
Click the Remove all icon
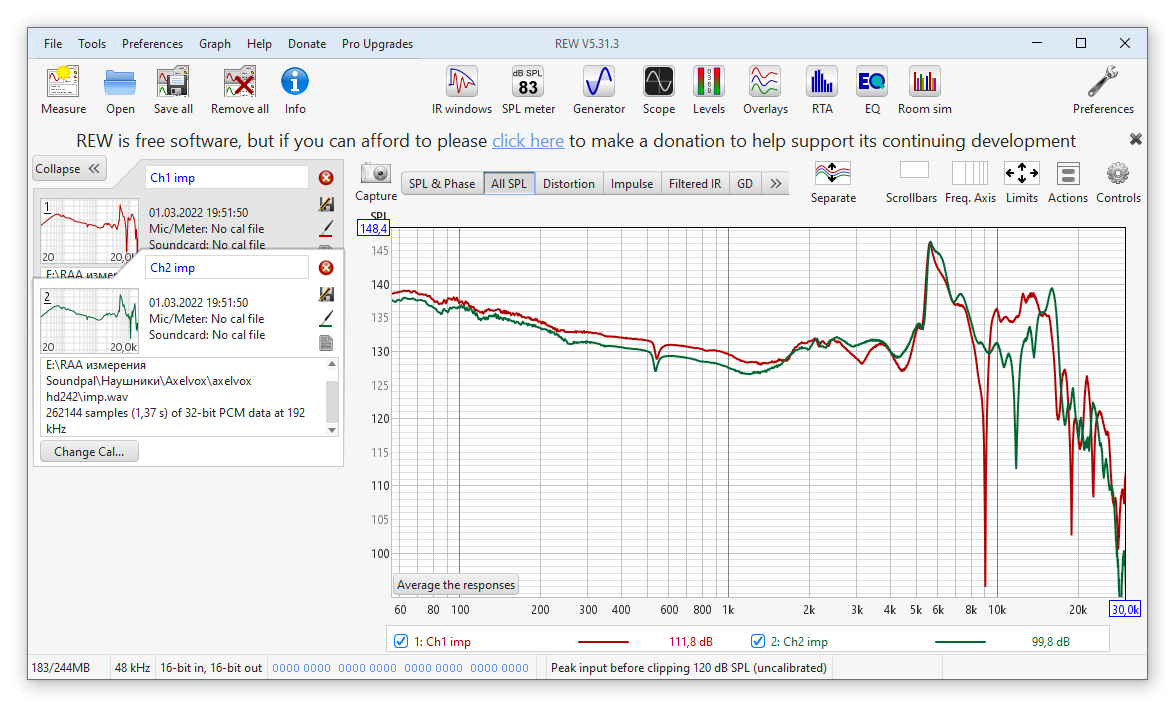pos(240,82)
